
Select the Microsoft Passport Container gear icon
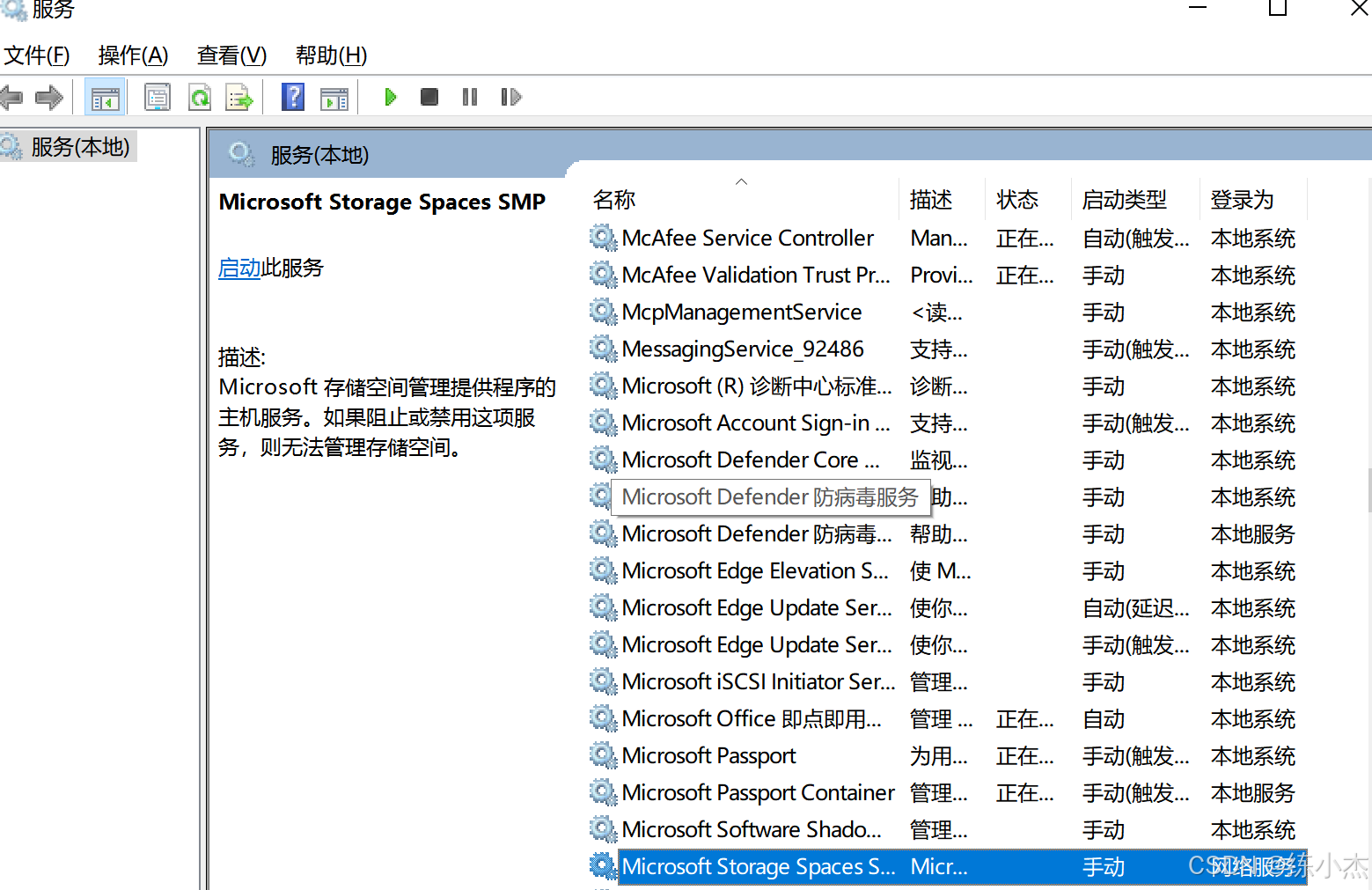(603, 792)
